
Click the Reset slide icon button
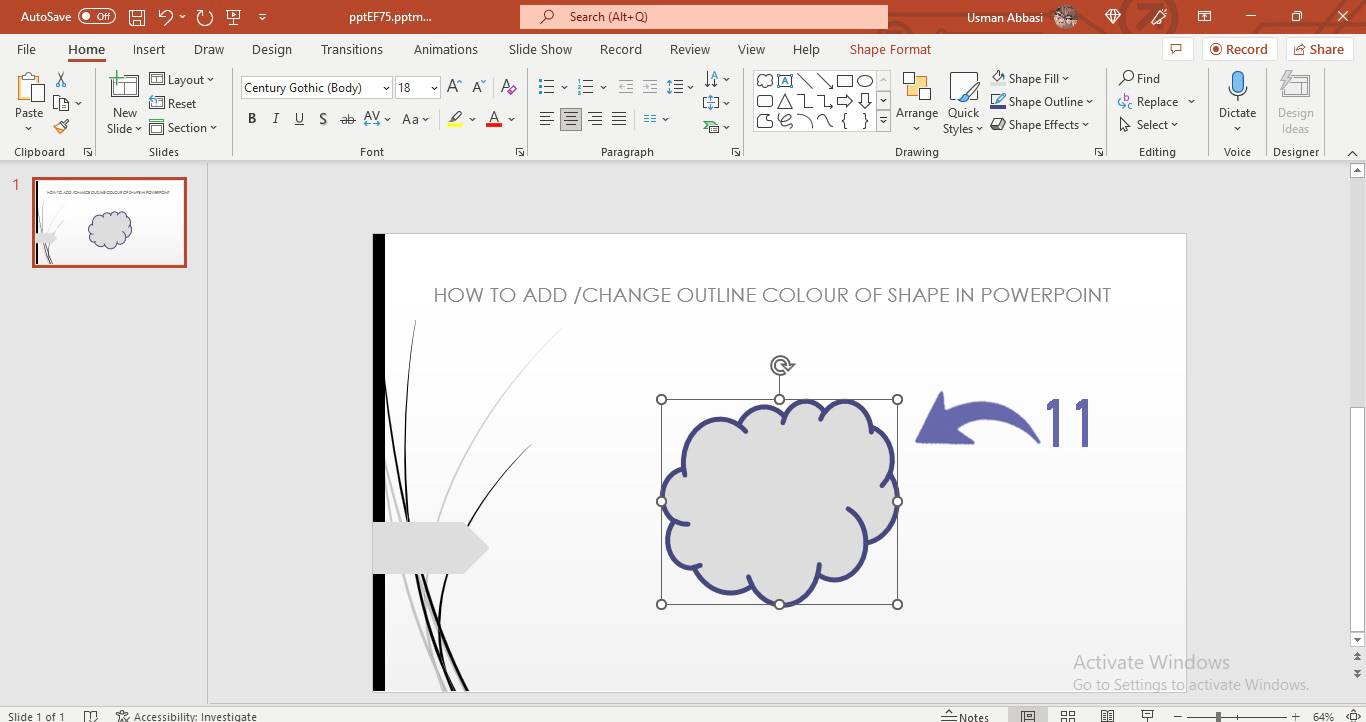(x=172, y=103)
